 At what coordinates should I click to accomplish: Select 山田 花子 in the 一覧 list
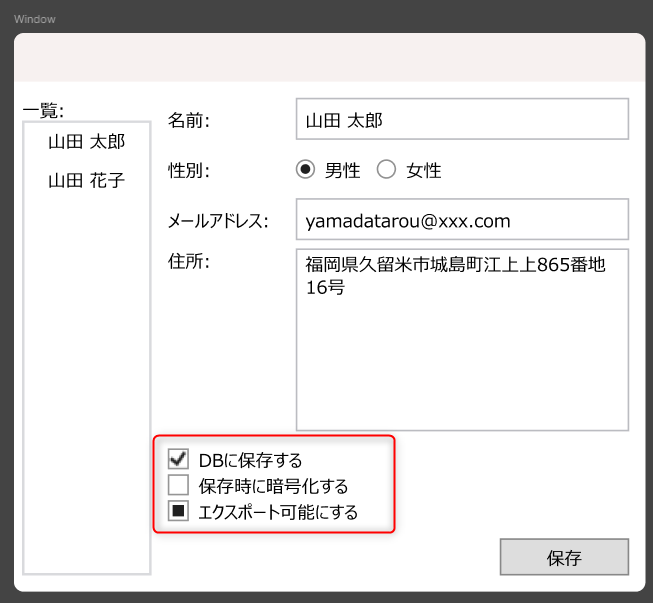click(x=87, y=181)
